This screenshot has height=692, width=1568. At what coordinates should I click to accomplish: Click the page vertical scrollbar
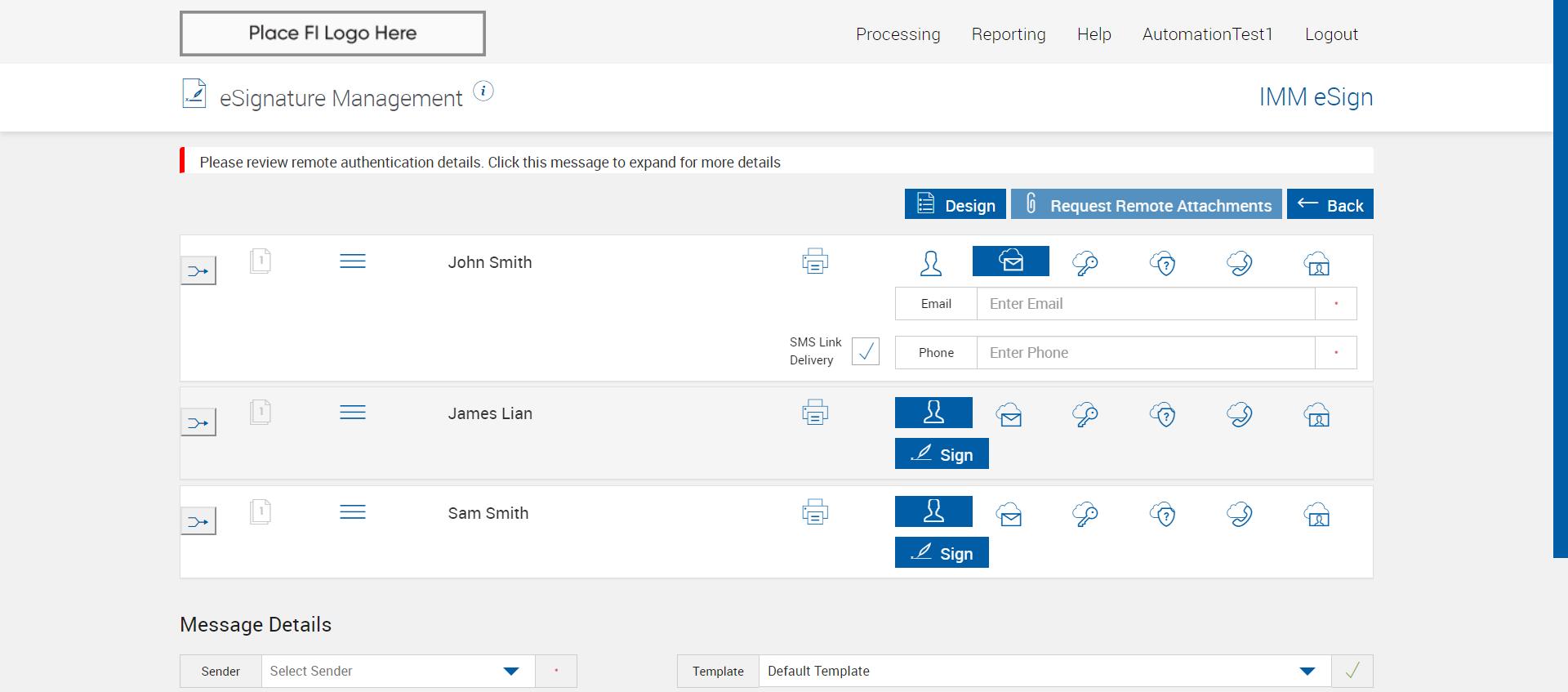point(1560,278)
